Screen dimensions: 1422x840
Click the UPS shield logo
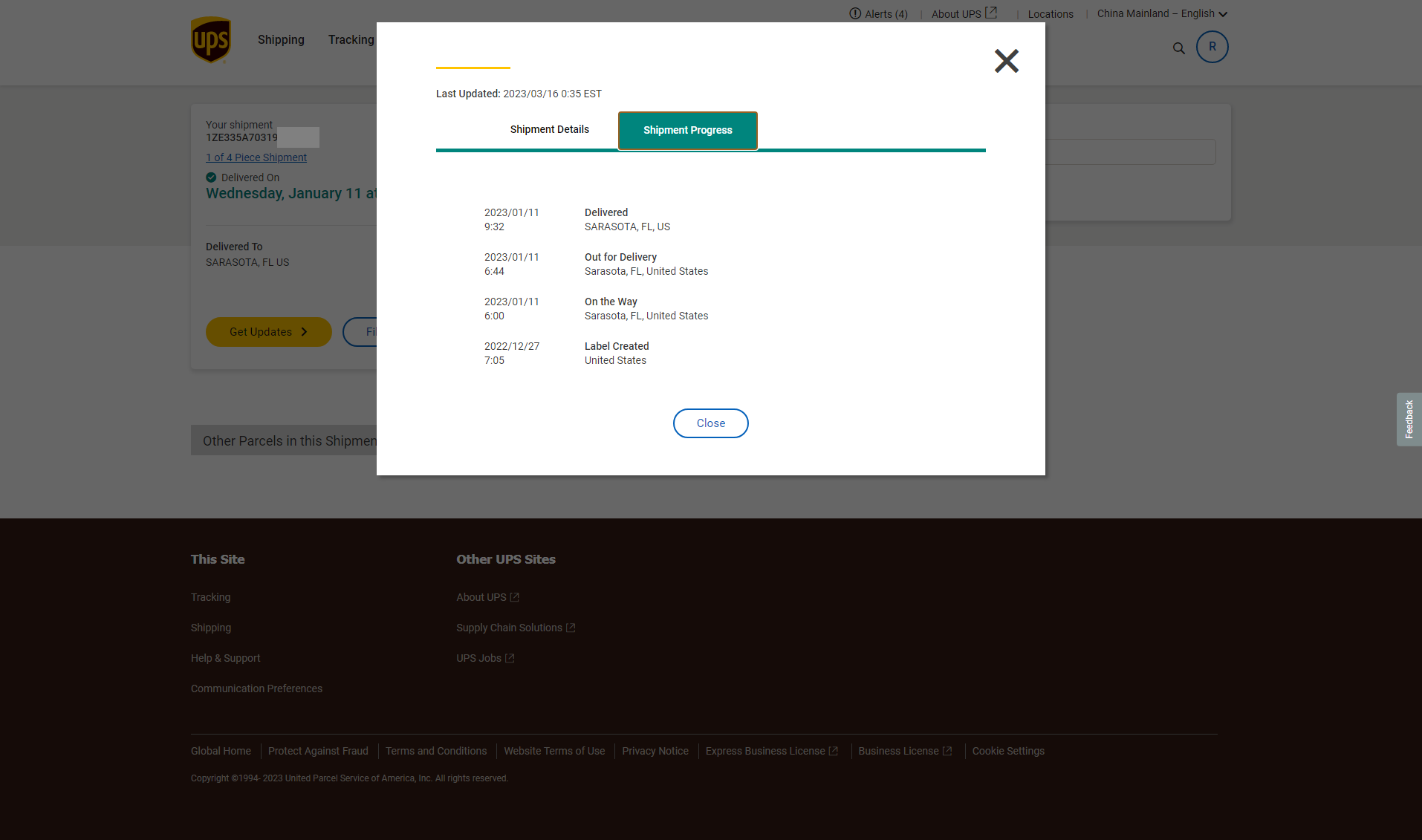[211, 40]
